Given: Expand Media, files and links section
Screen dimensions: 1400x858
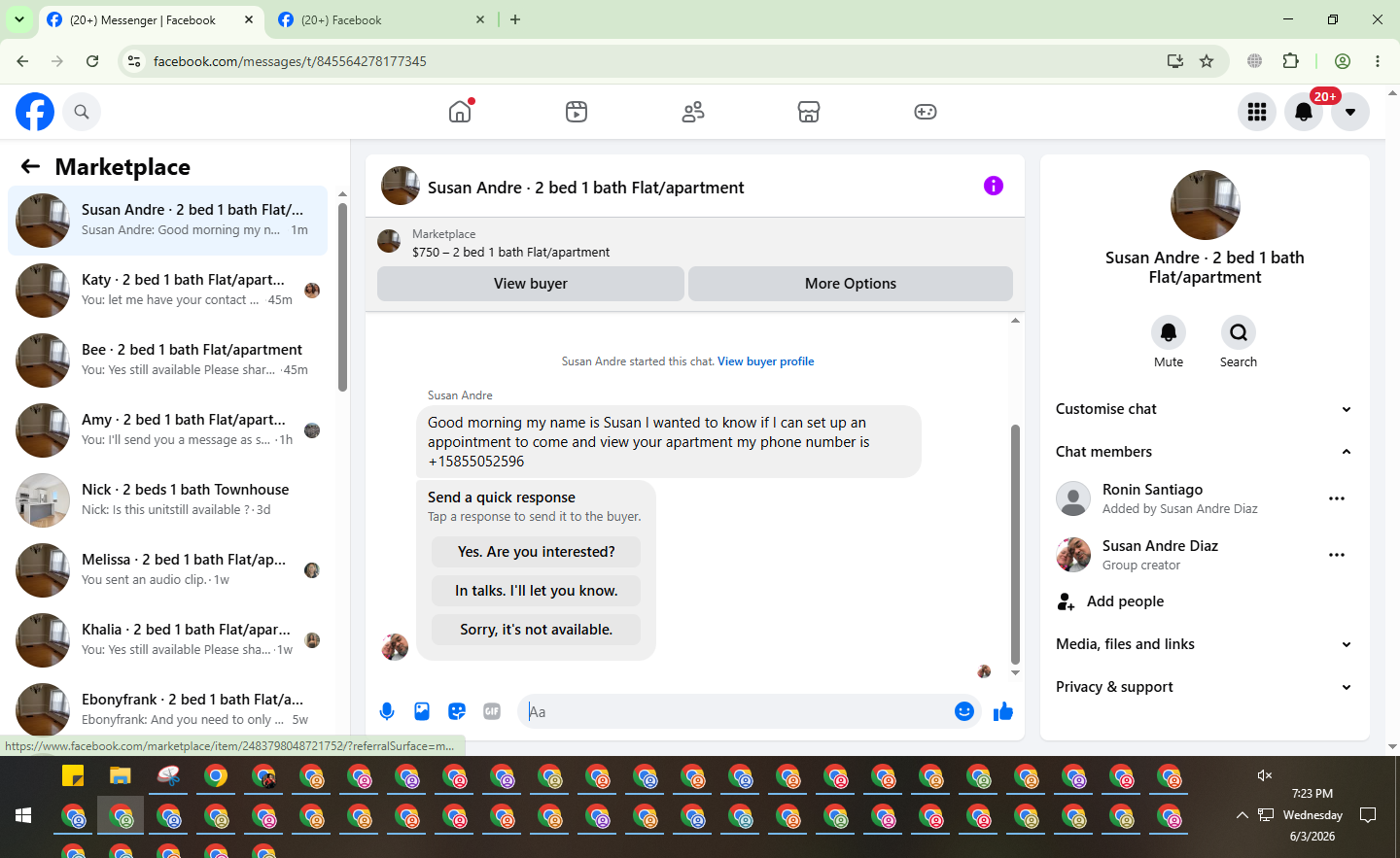Looking at the screenshot, I should (x=1206, y=644).
